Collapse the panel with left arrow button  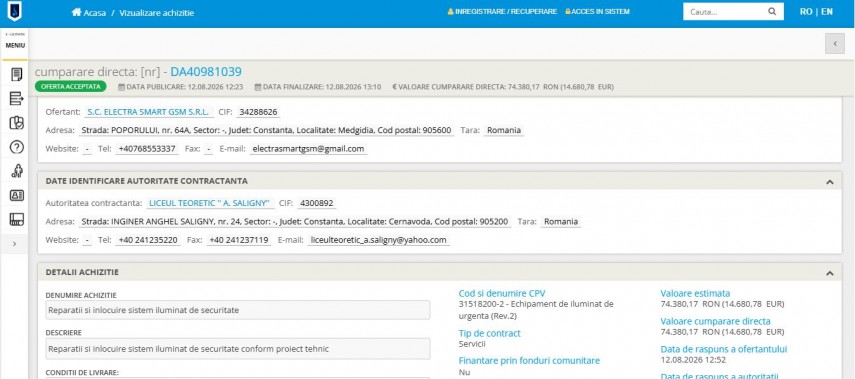point(834,44)
